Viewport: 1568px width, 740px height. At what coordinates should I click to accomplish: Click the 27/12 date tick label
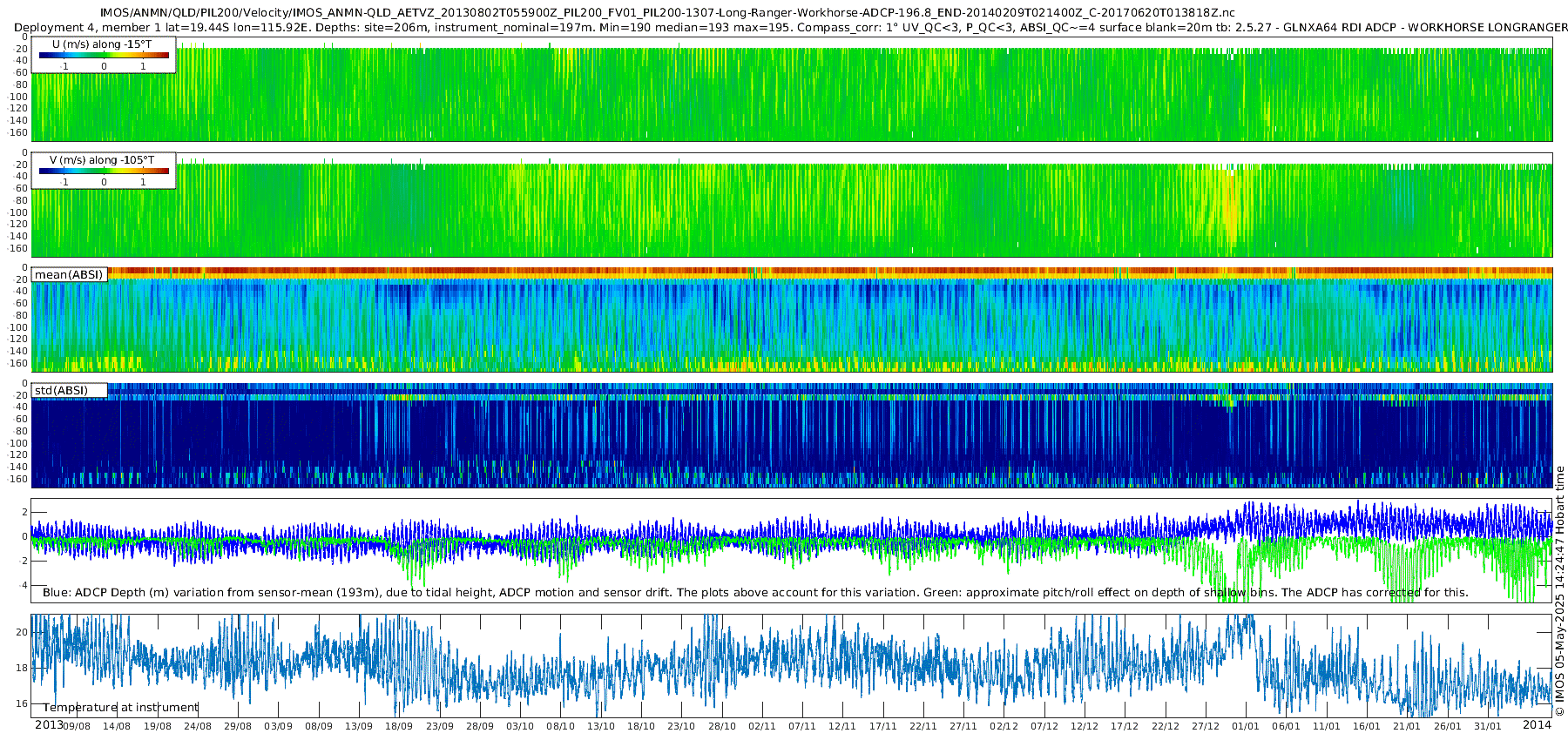coord(1206,726)
